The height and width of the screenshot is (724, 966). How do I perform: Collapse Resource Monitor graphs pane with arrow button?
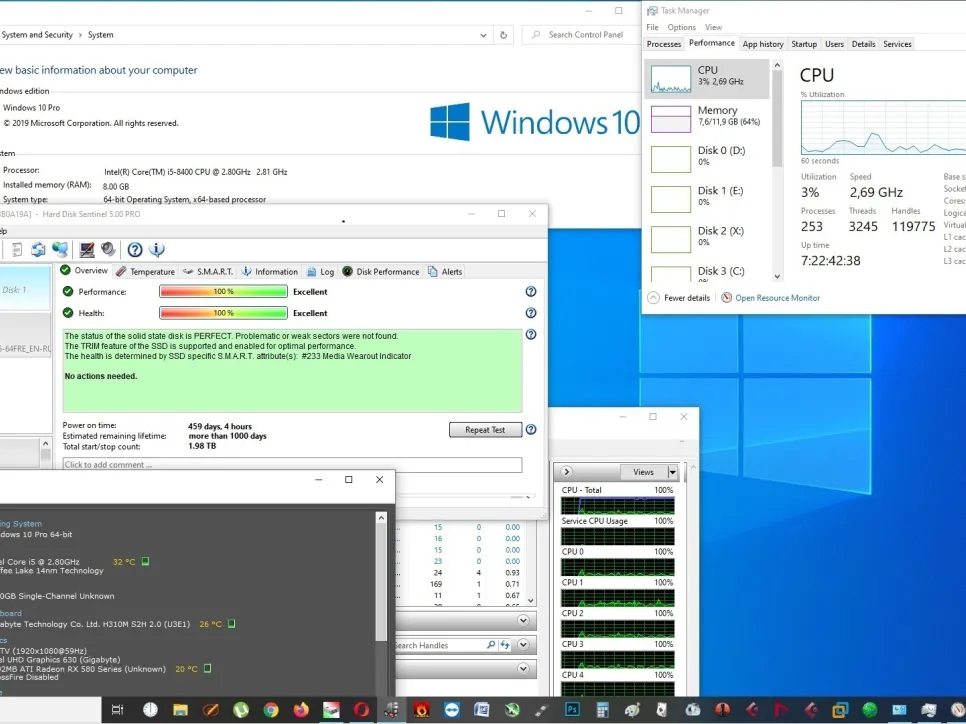tap(567, 472)
